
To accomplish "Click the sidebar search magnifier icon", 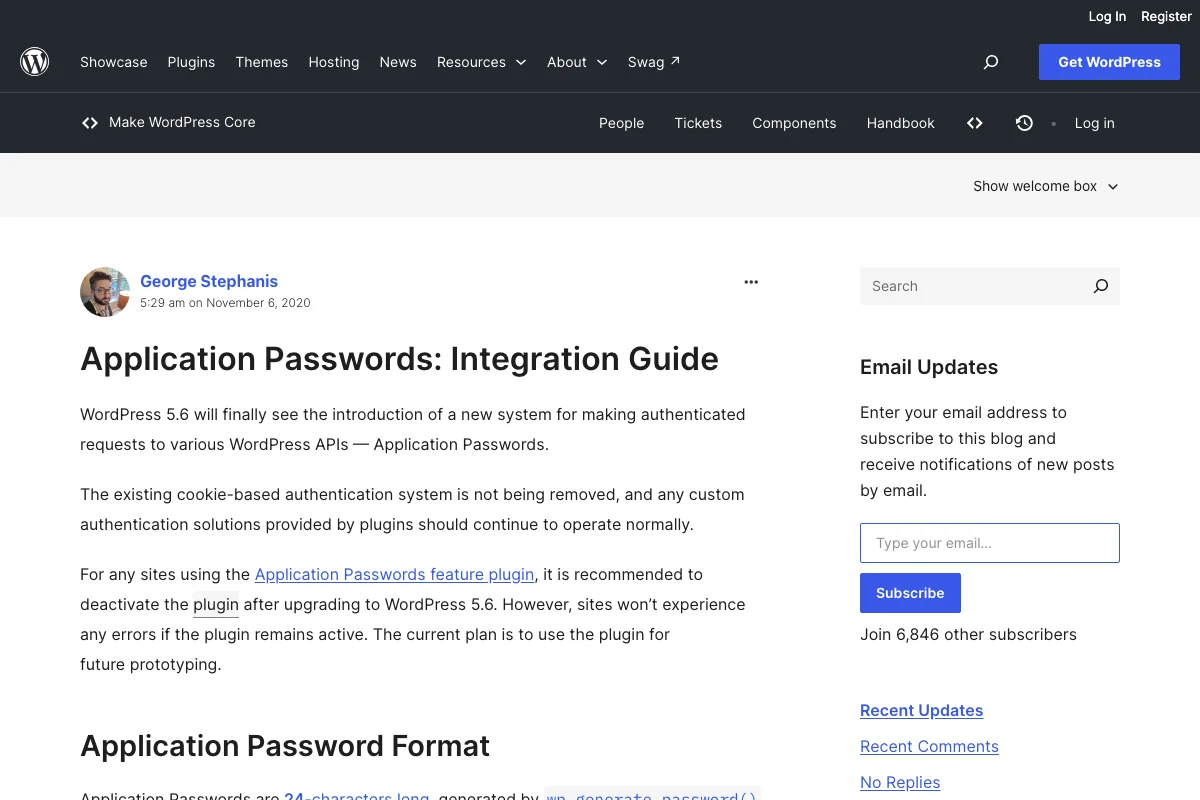I will (1101, 286).
